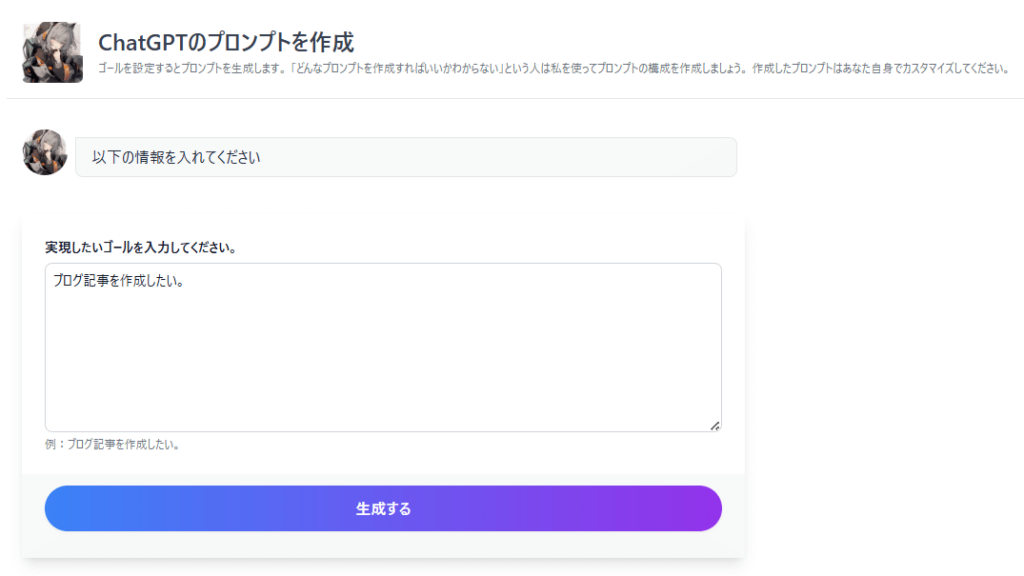Click the round chat avatar beside the message
1024x576 pixels.
point(44,152)
